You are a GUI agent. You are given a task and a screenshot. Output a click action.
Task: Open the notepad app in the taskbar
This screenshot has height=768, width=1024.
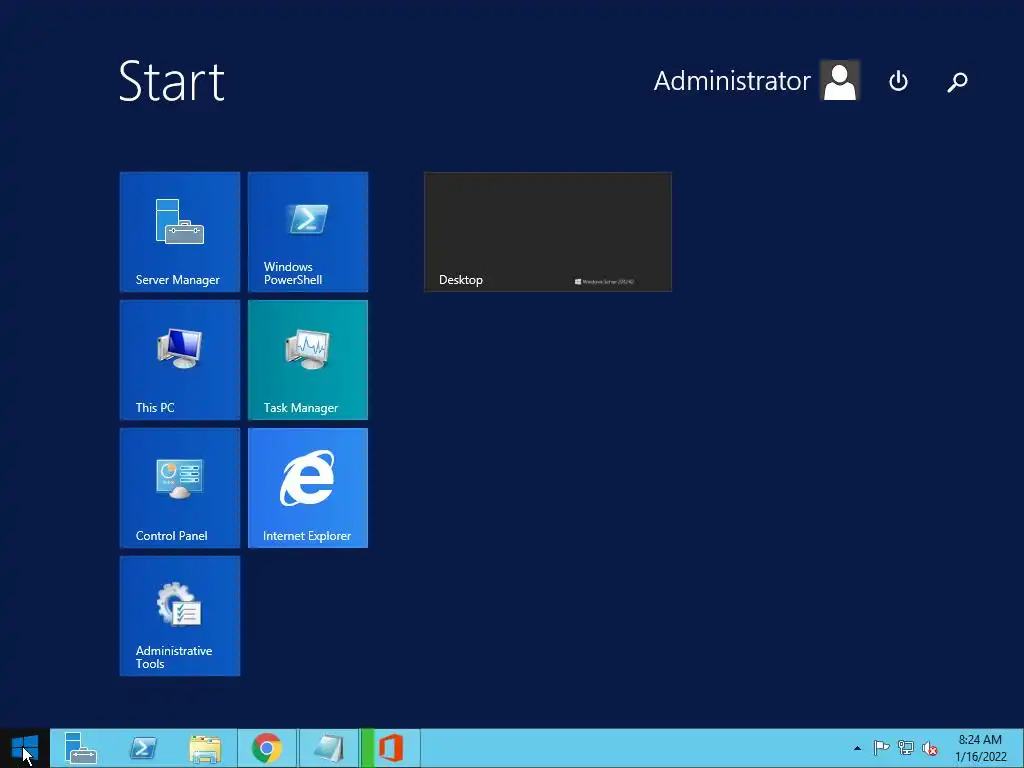click(x=328, y=748)
